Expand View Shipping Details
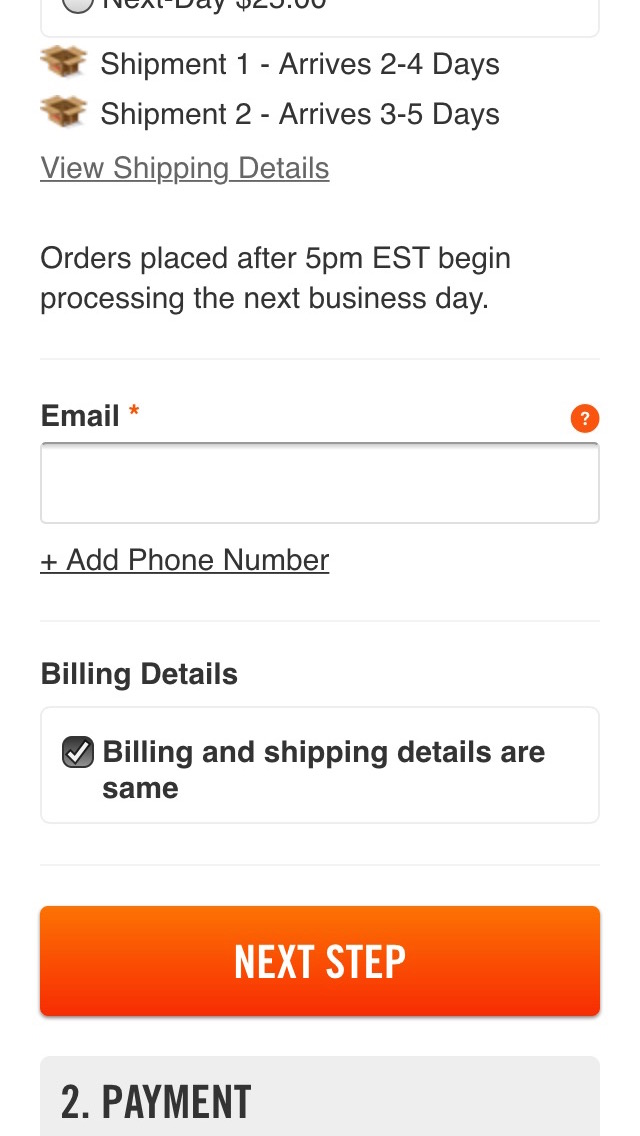The width and height of the screenshot is (640, 1136). pyautogui.click(x=184, y=167)
